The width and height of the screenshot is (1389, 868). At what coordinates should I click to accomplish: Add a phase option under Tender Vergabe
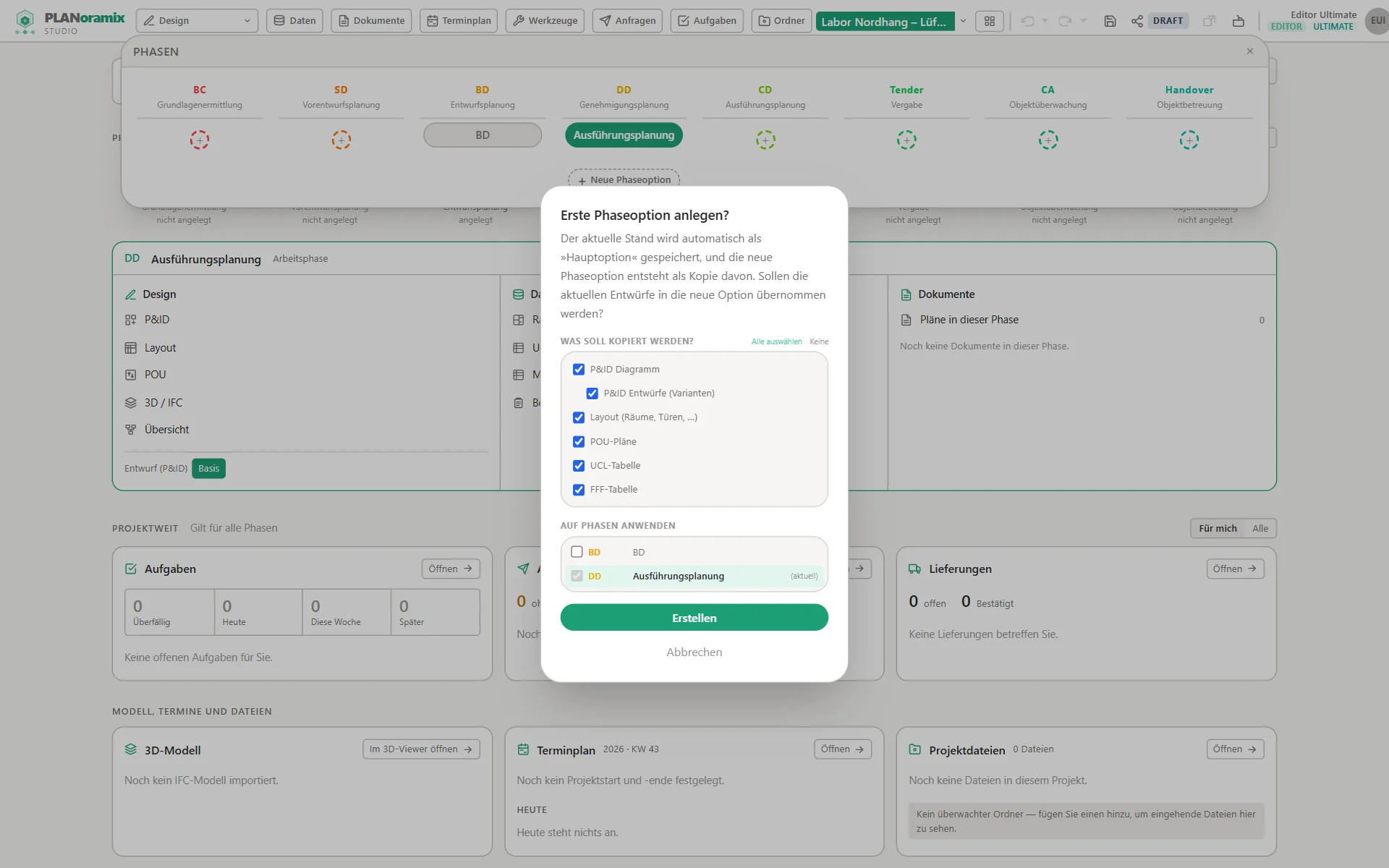906,140
